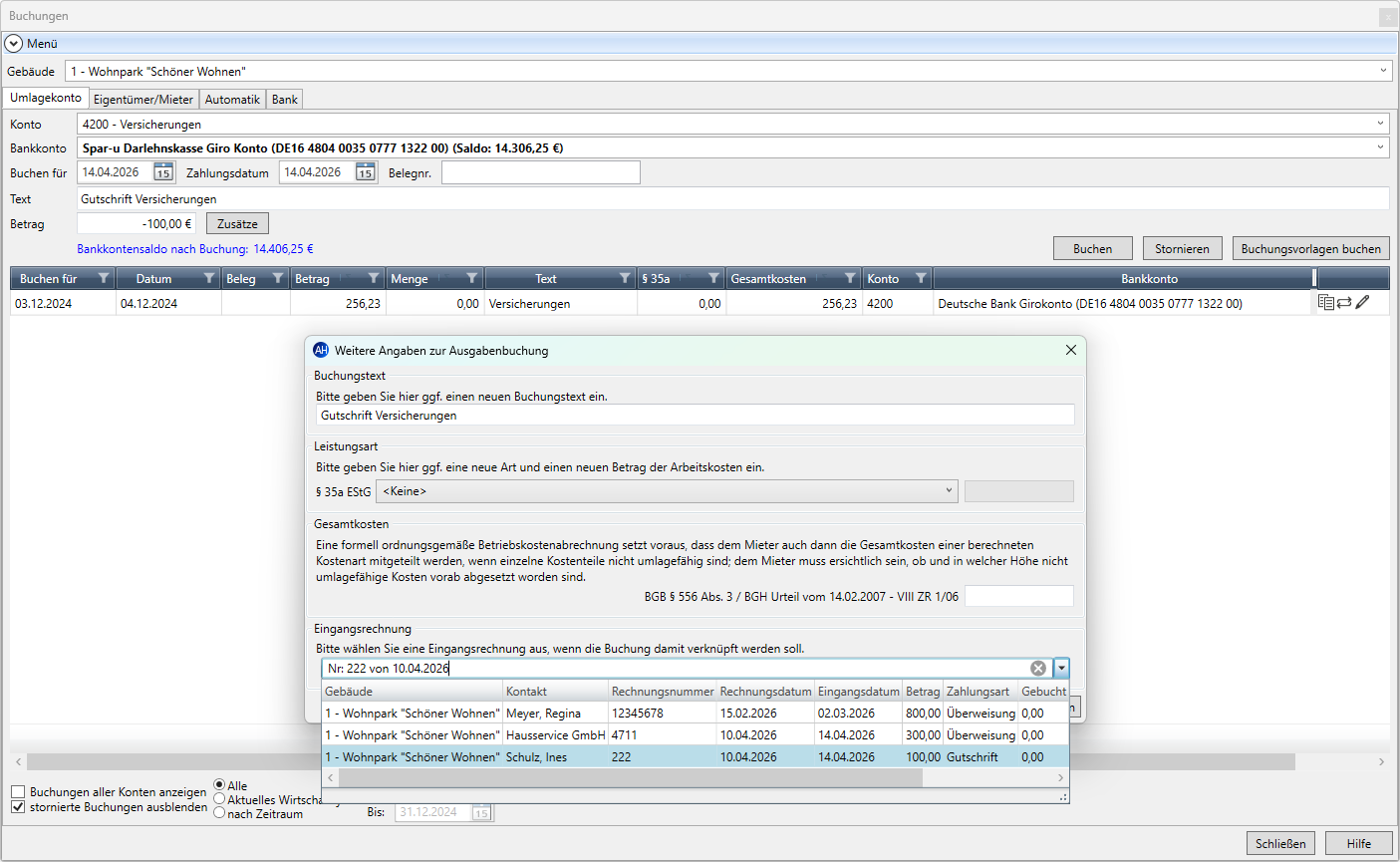Click the Belegnr. input field
Viewport: 1400px width, 862px height.
541,172
